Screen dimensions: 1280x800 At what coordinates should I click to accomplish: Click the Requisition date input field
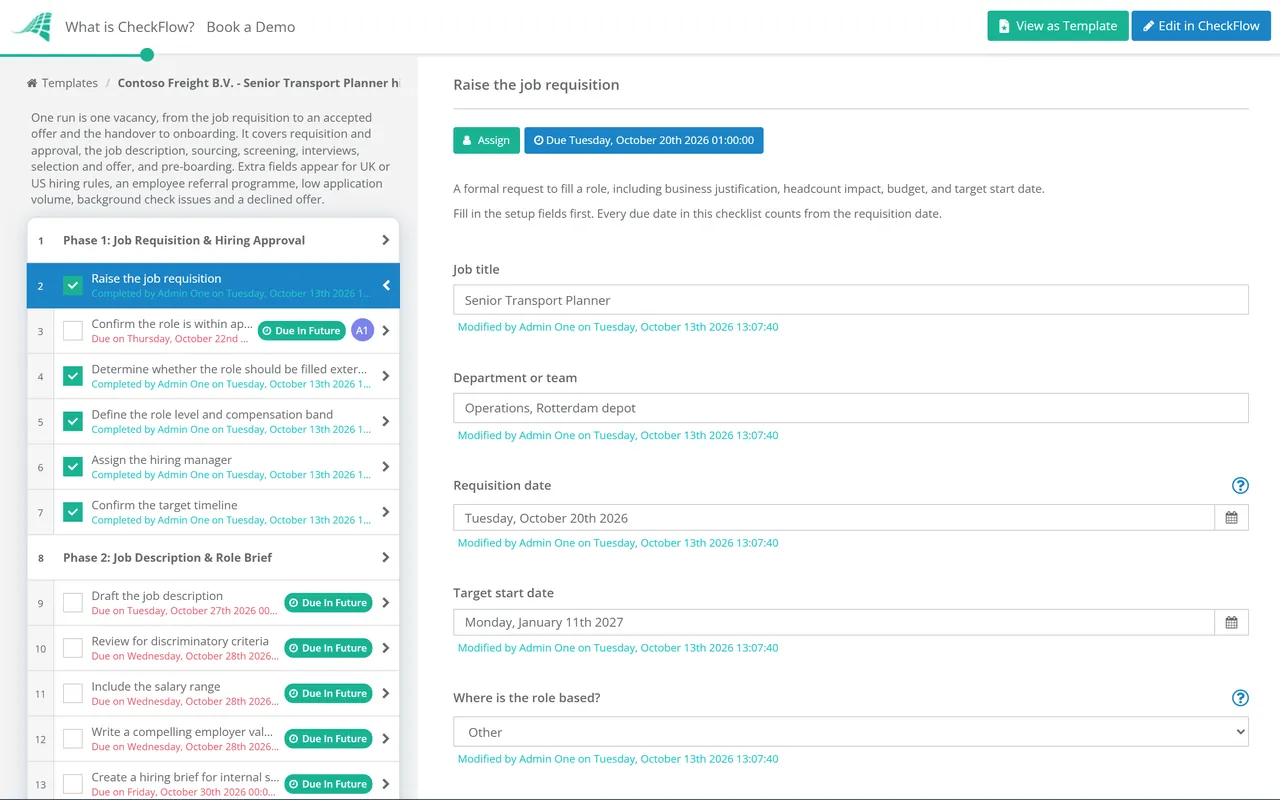tap(834, 518)
